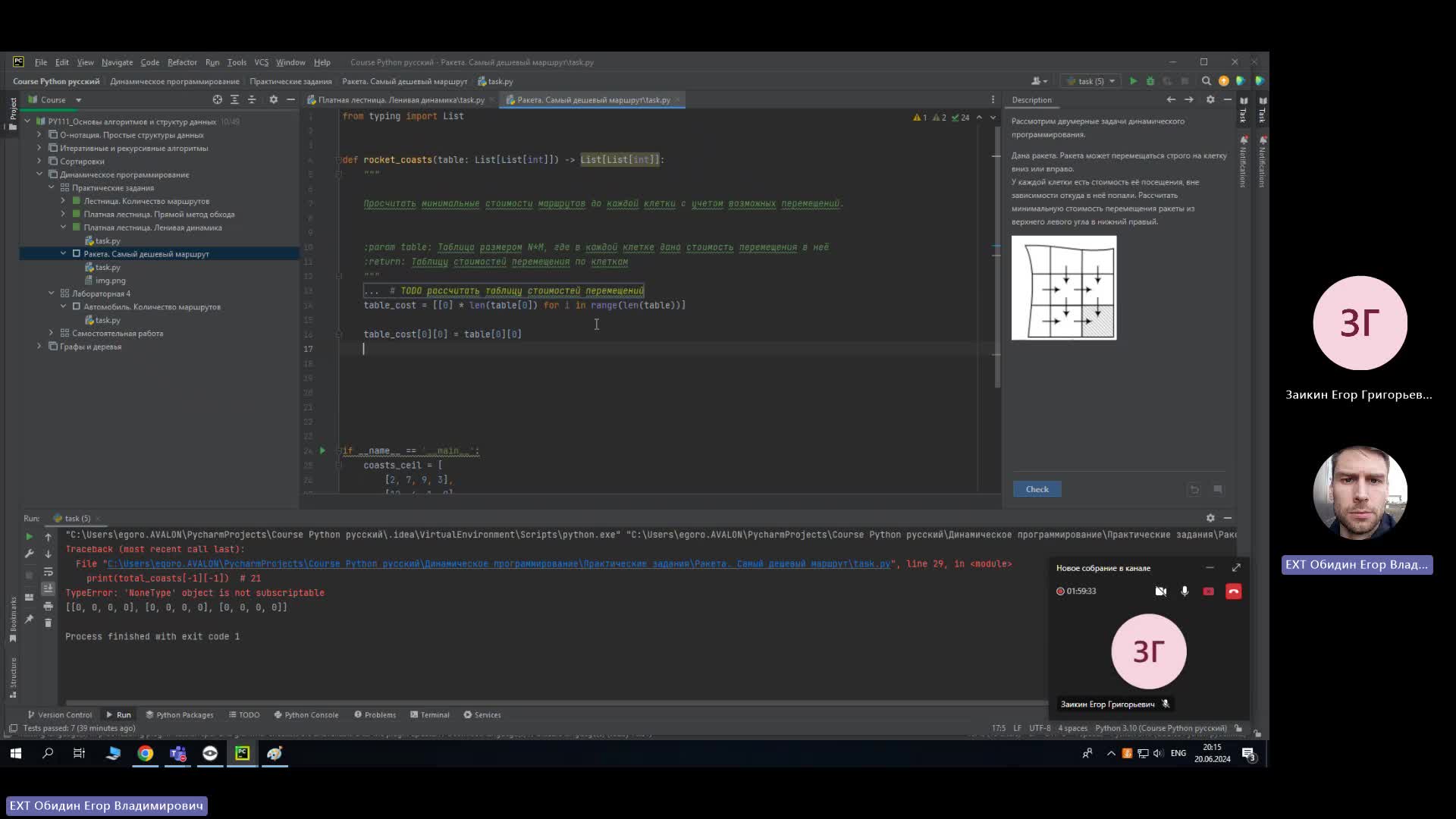Collapse the Динамическое программирование folder
This screenshot has height=819, width=1456.
click(39, 174)
